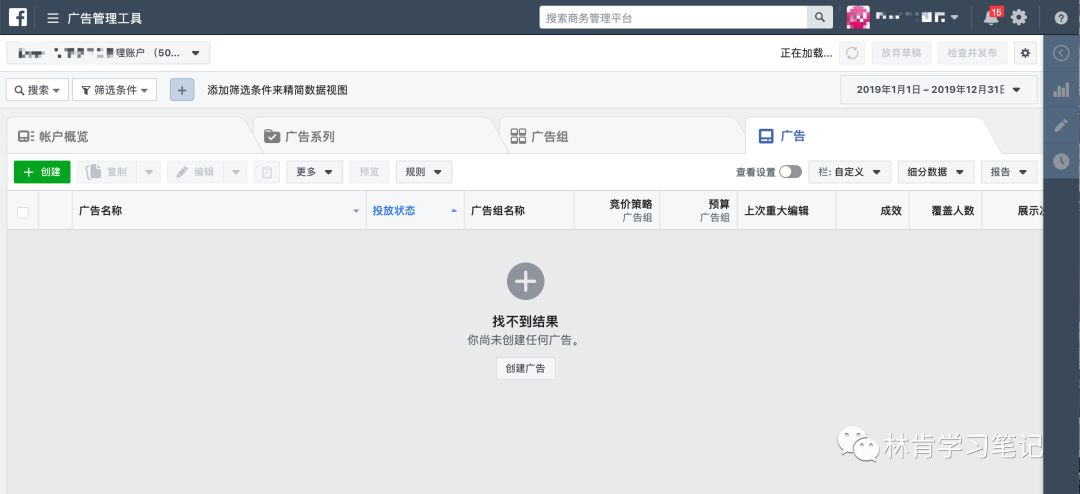Viewport: 1080px width, 494px height.
Task: Focus the 搜索商务管理平台 search field
Action: pyautogui.click(x=673, y=18)
